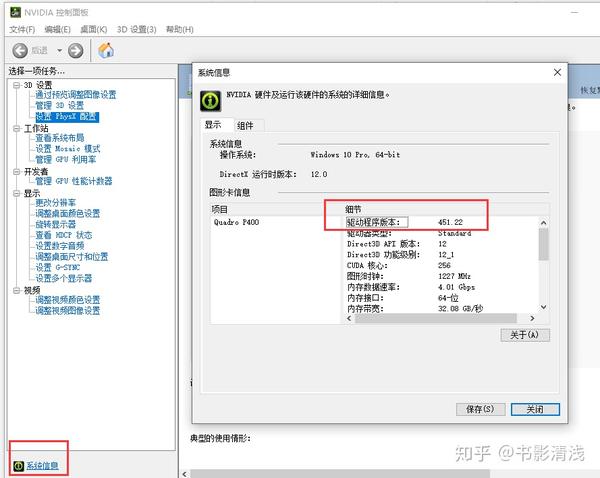Click the details horizontal scroll-right arrow
This screenshot has width=600, height=478.
(x=532, y=318)
